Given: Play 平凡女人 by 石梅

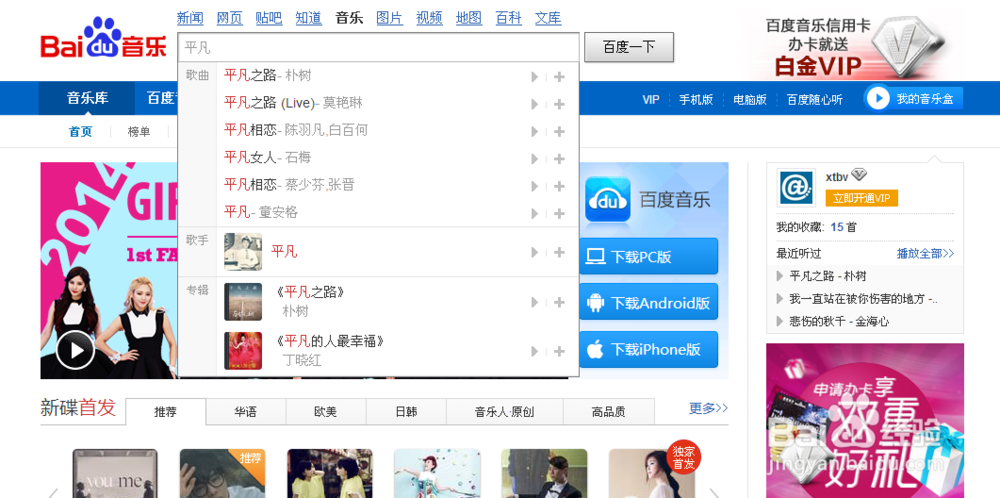Looking at the screenshot, I should coord(534,158).
